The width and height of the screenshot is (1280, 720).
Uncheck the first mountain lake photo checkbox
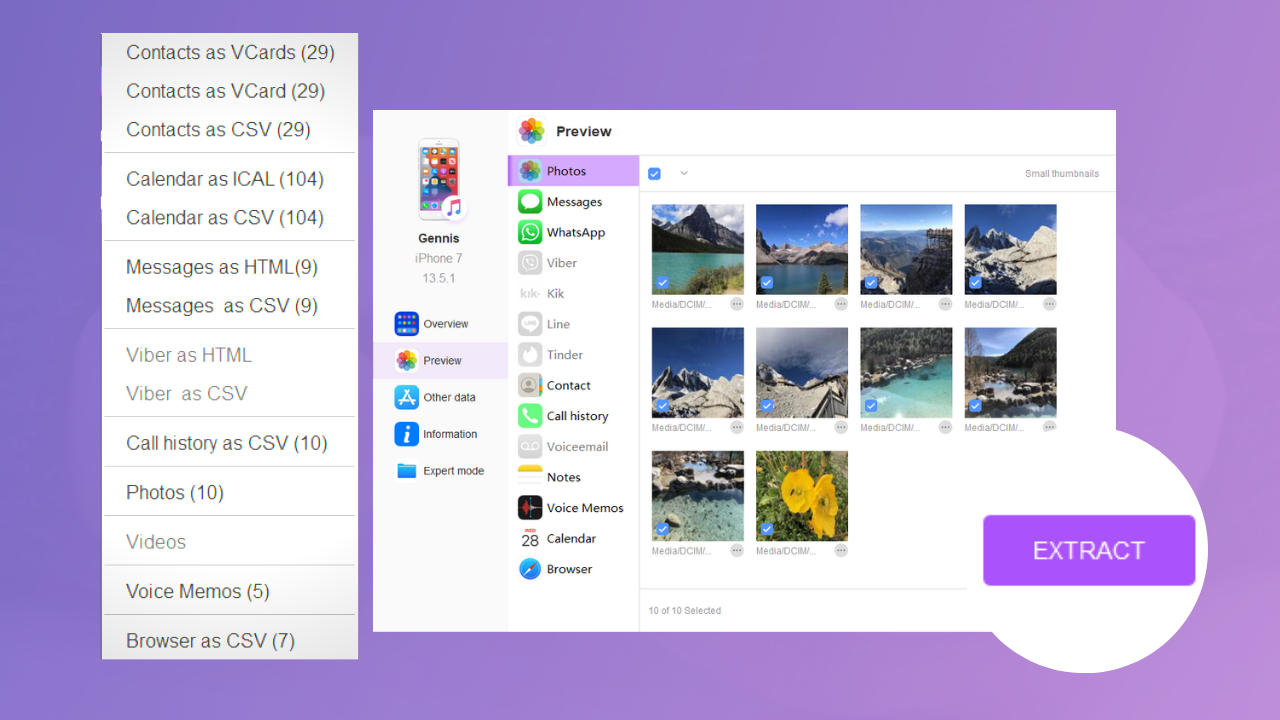click(x=663, y=283)
